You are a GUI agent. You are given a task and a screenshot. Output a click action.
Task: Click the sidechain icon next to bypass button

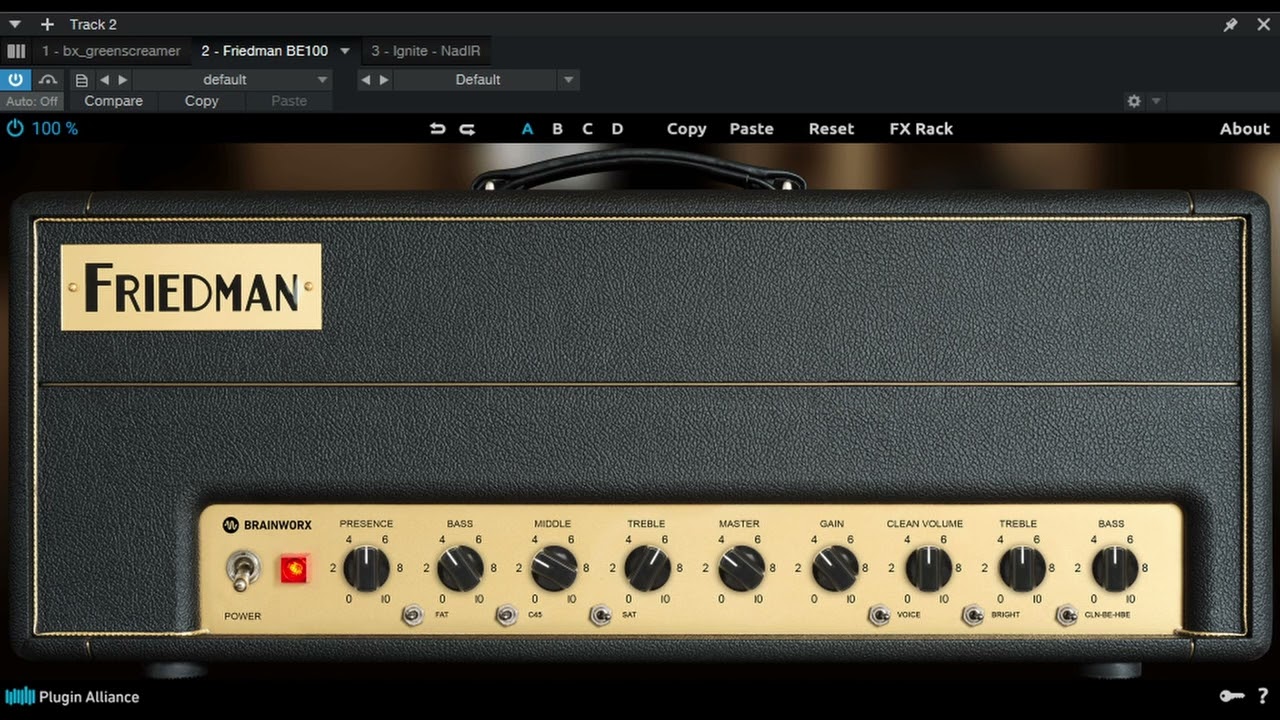48,79
